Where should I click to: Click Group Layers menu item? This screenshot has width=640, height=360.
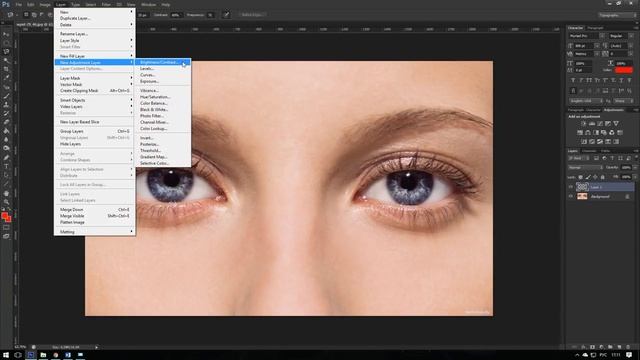tap(94, 131)
